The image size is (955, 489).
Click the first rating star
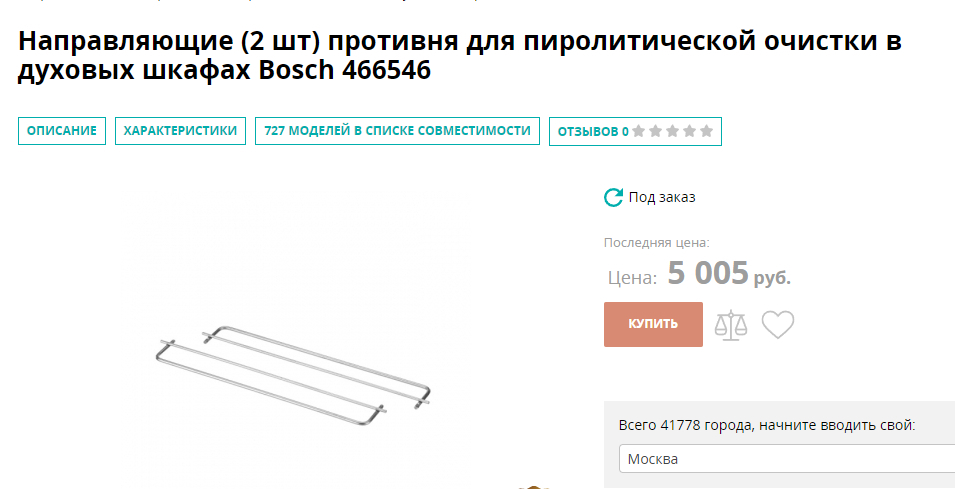pyautogui.click(x=638, y=131)
